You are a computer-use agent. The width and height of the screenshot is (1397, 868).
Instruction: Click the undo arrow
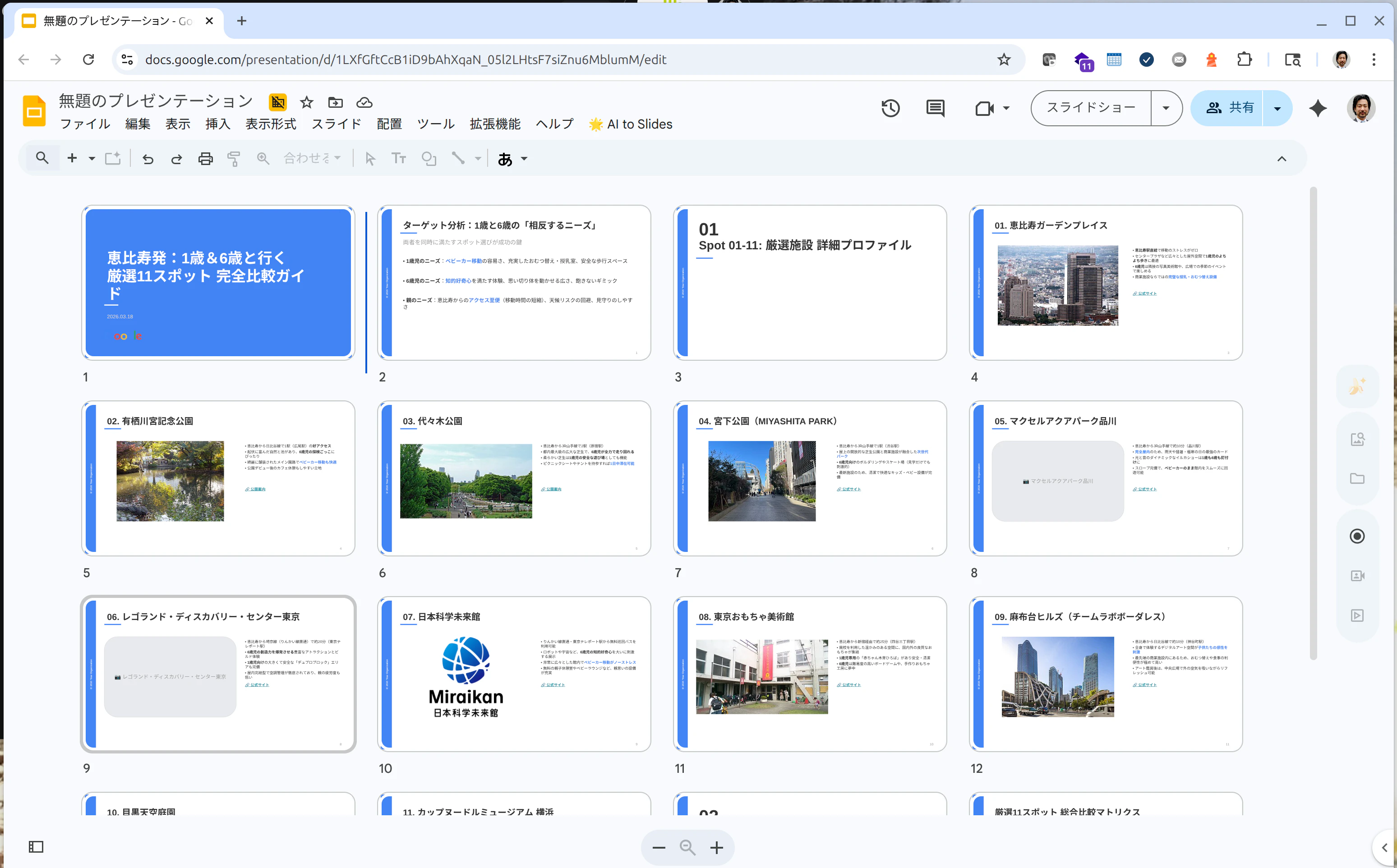coord(148,158)
